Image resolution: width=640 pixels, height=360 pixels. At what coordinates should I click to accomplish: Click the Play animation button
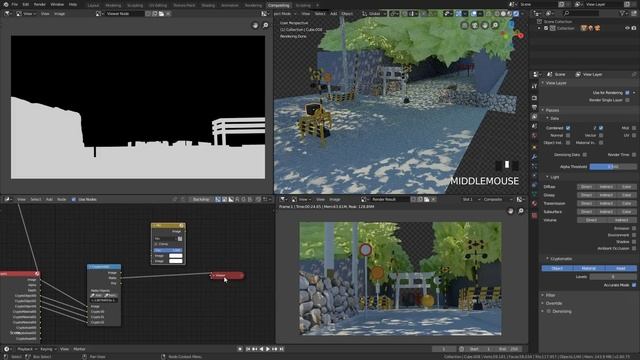click(x=268, y=349)
